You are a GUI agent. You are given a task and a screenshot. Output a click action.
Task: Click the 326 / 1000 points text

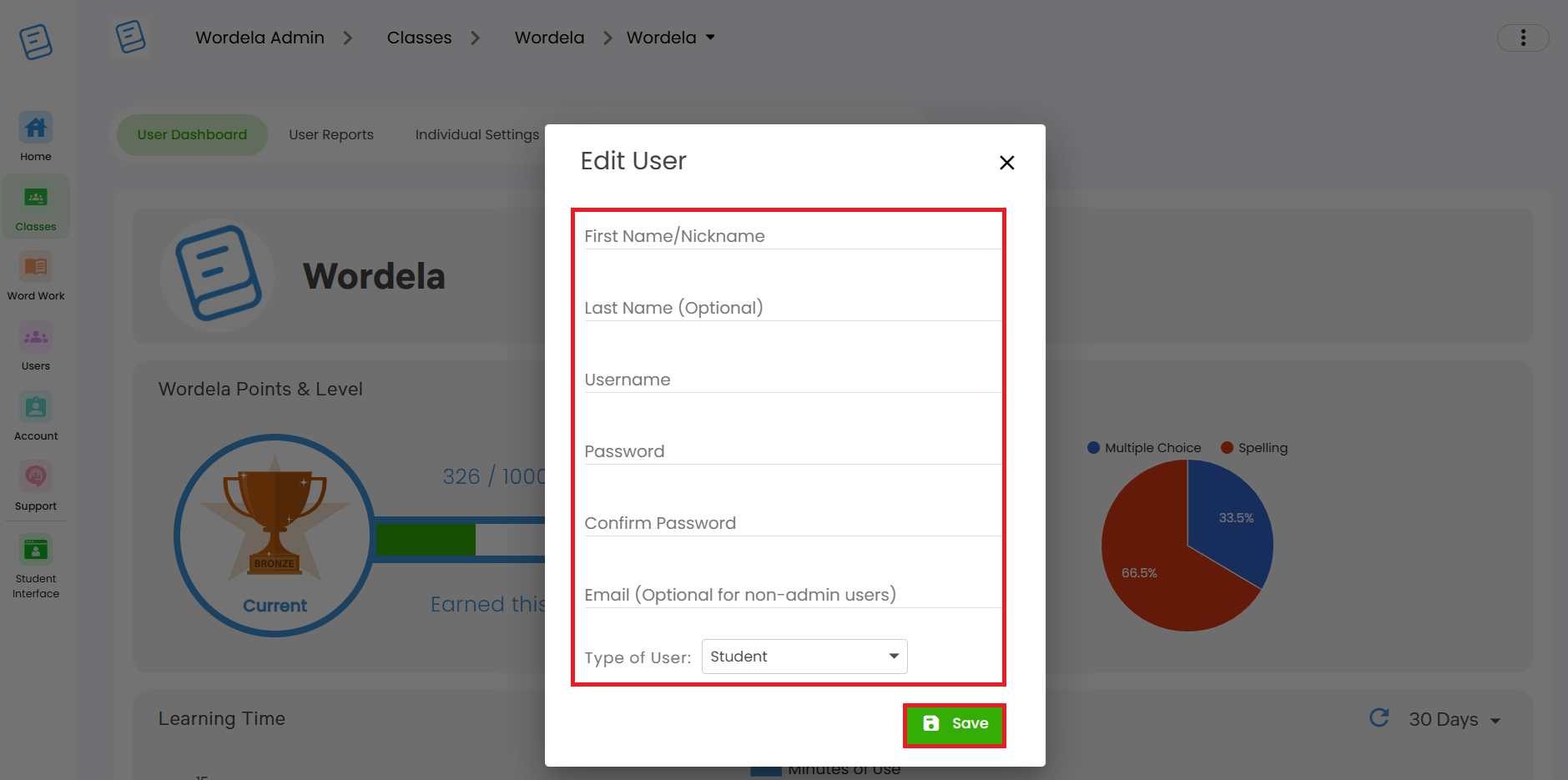pyautogui.click(x=494, y=476)
